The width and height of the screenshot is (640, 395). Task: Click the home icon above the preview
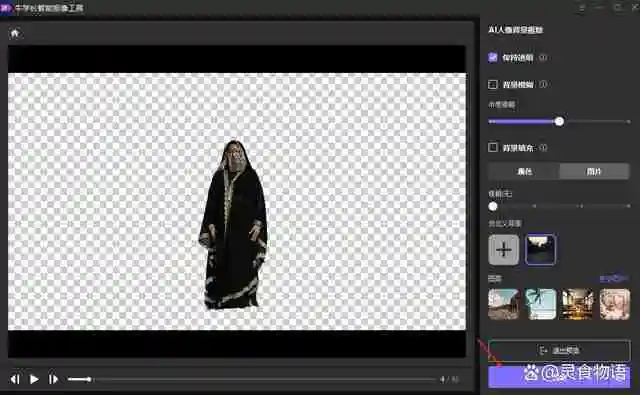tap(15, 33)
